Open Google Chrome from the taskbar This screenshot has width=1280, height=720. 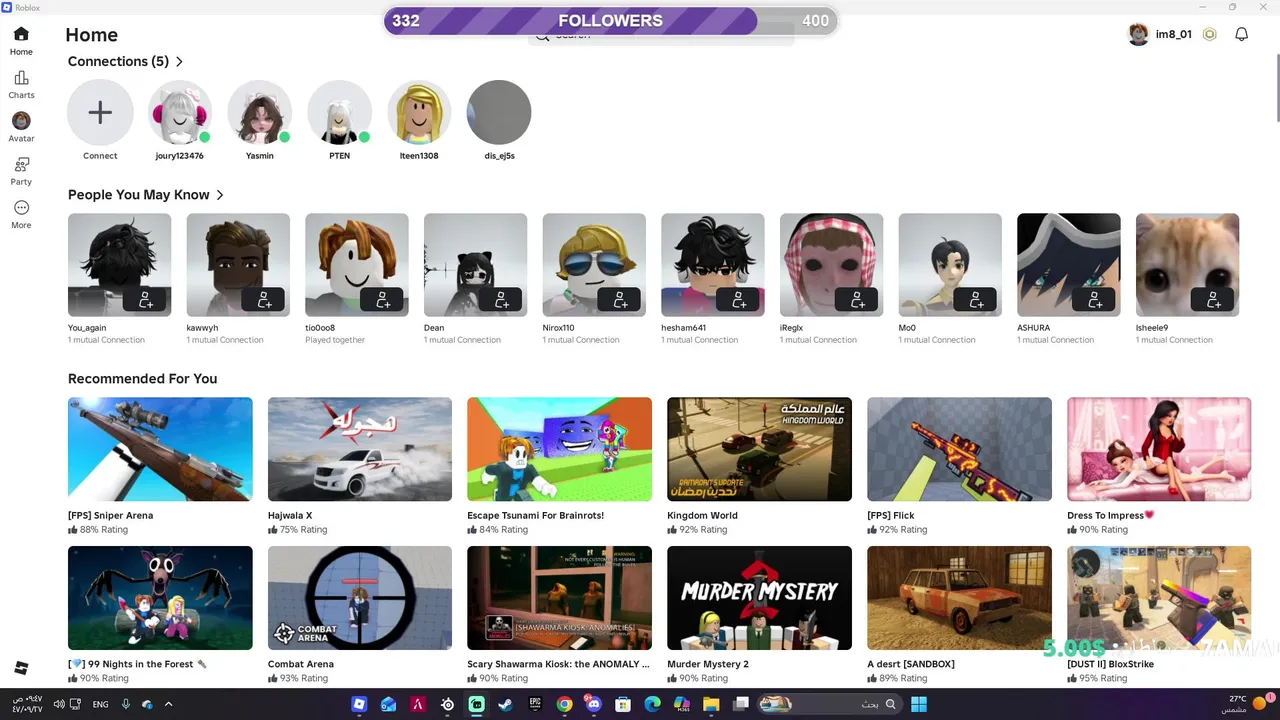[564, 704]
